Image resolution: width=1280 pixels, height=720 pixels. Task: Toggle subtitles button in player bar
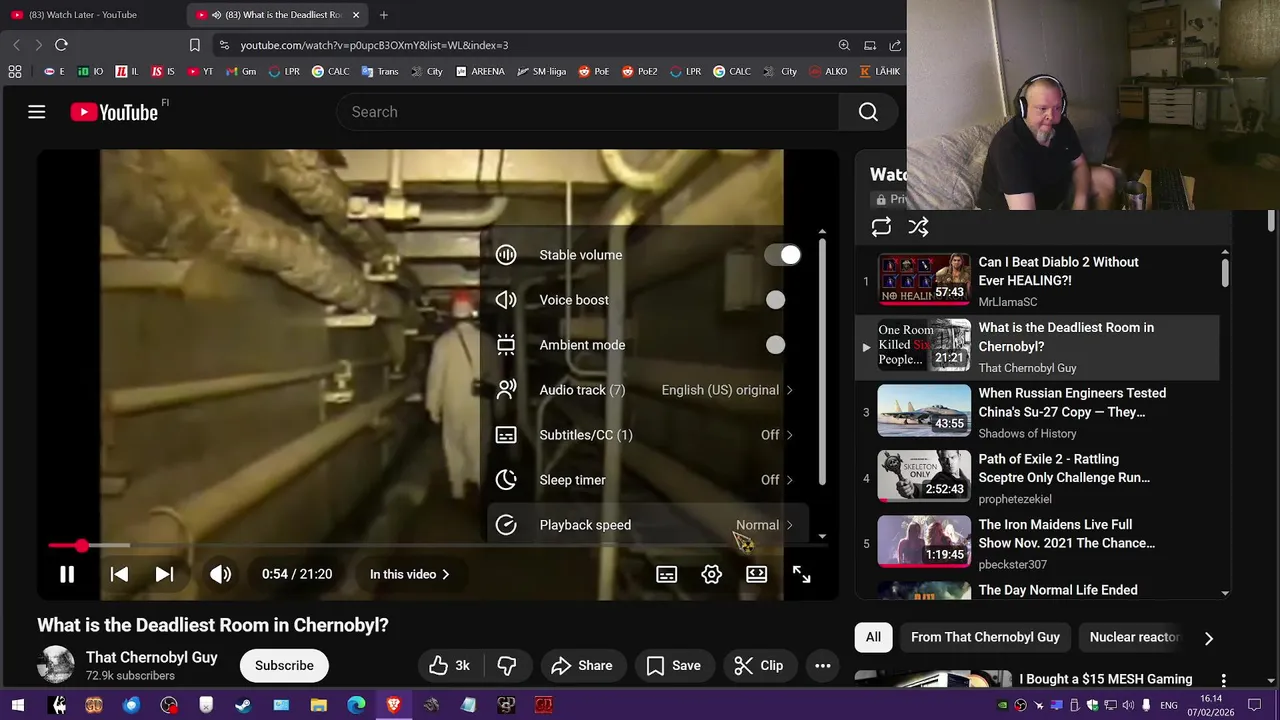click(666, 574)
